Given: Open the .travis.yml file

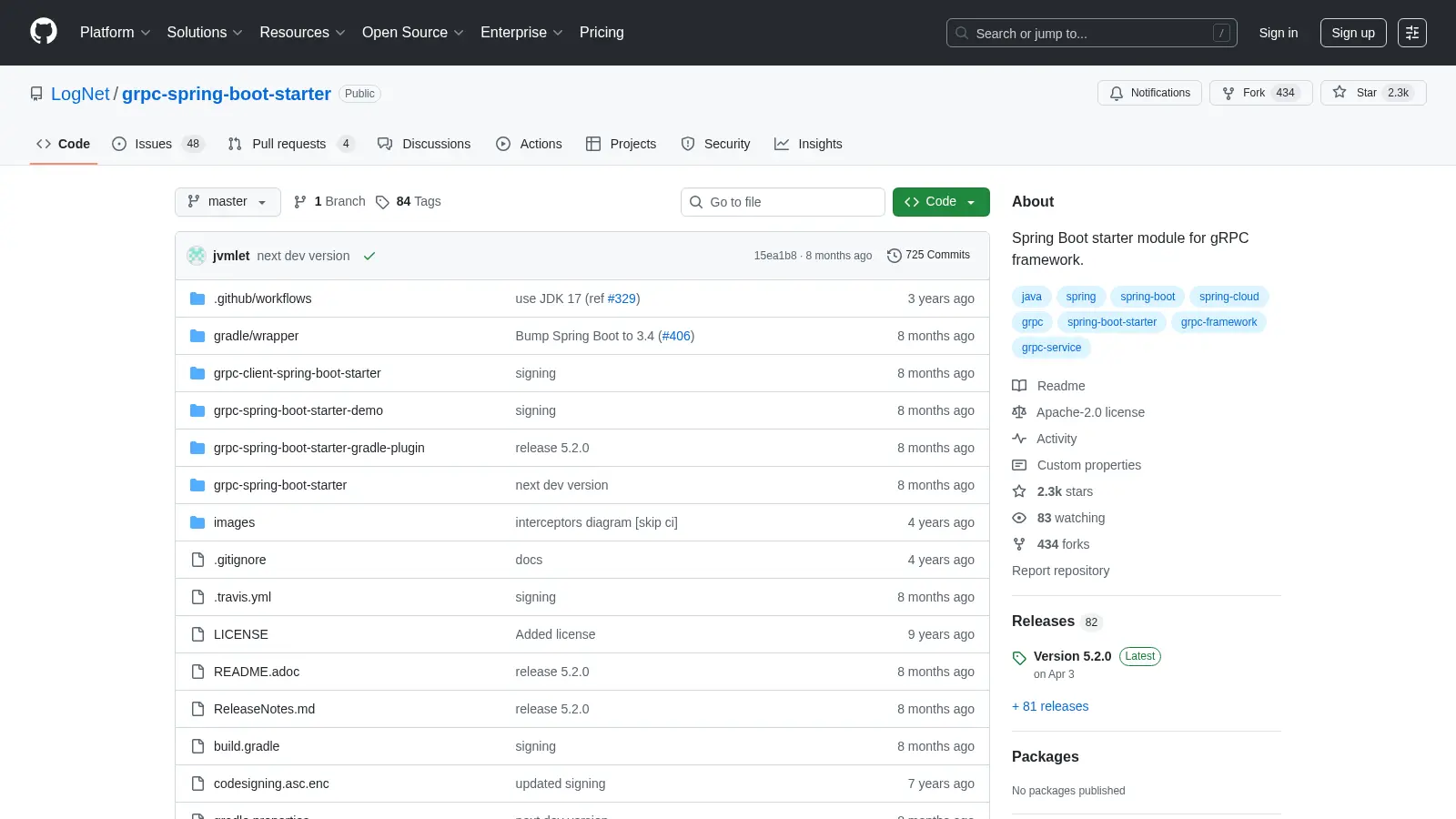Looking at the screenshot, I should coord(242,597).
